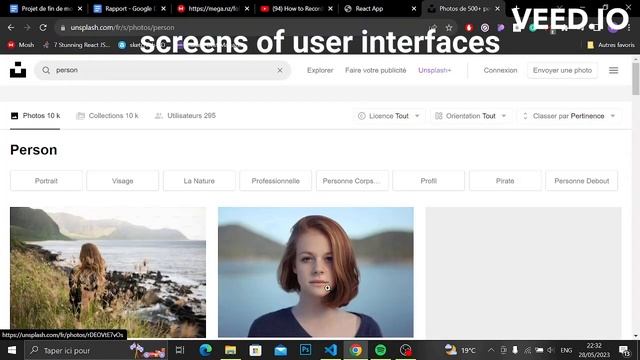Open Task View on the taskbar
Screen dimensions: 640x360
180,350
